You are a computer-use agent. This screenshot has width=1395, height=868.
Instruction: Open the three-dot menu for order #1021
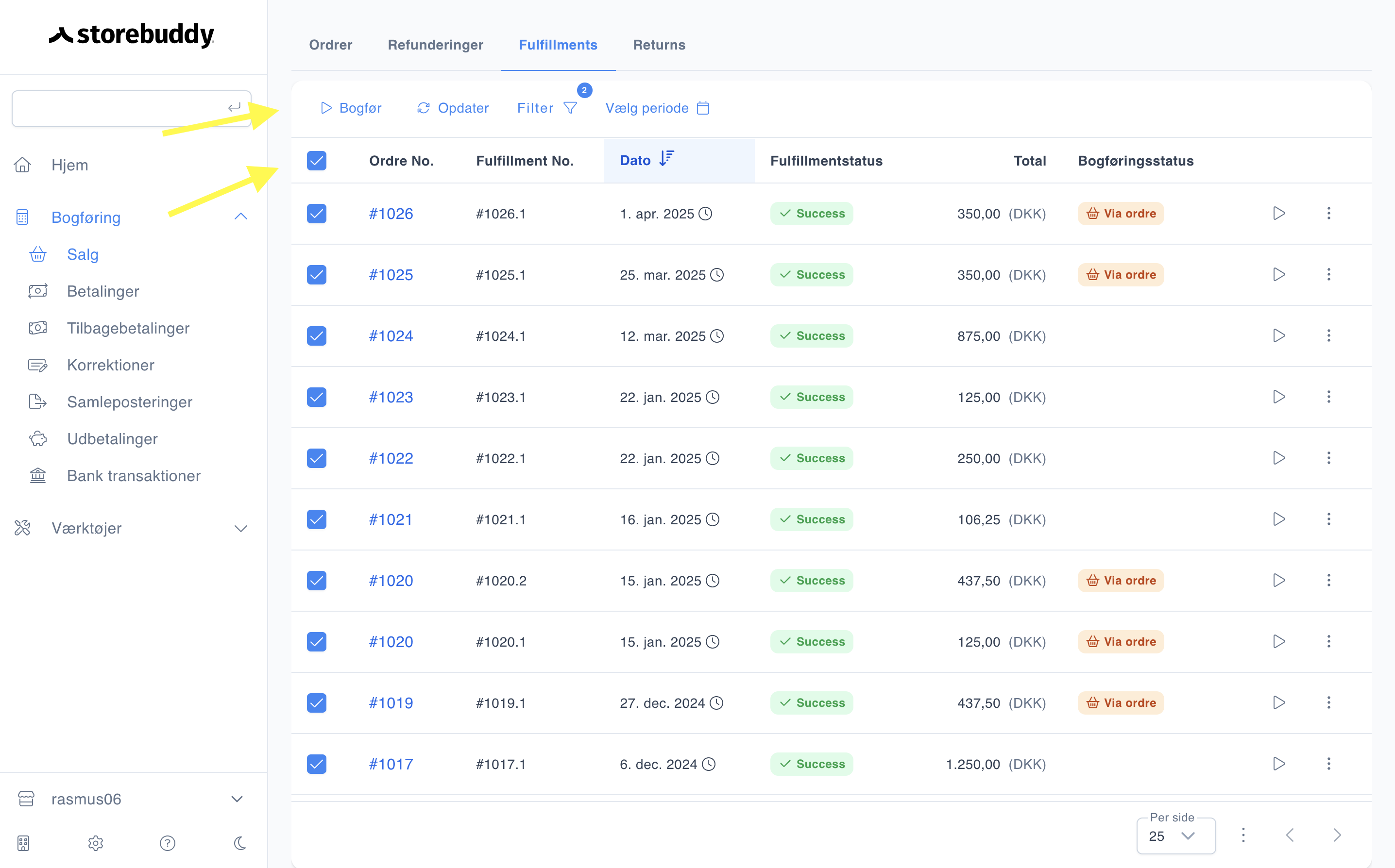pos(1328,519)
